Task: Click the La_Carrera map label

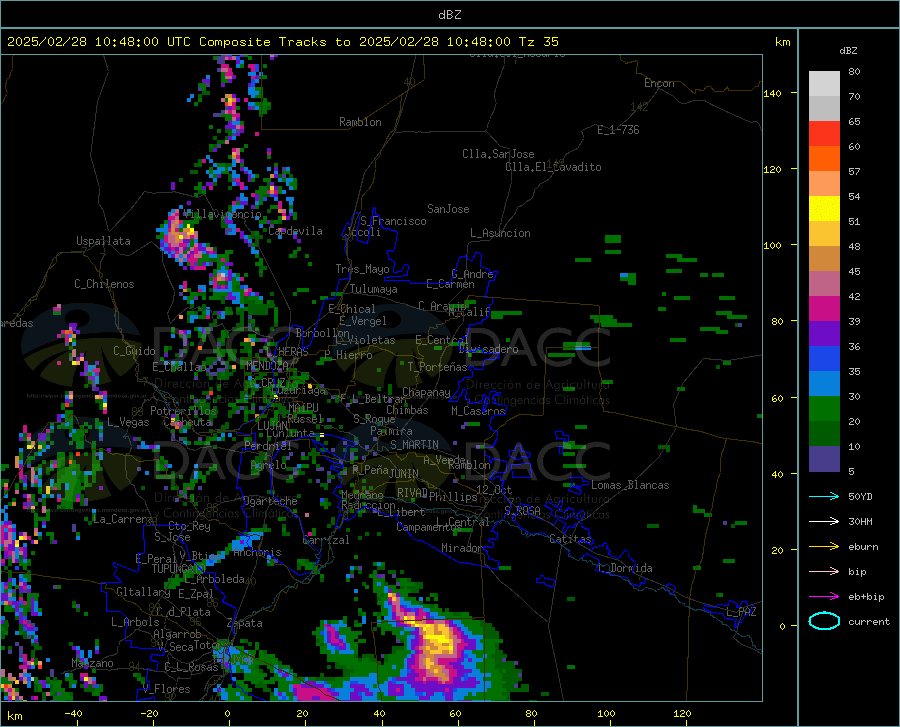Action: click(x=123, y=519)
